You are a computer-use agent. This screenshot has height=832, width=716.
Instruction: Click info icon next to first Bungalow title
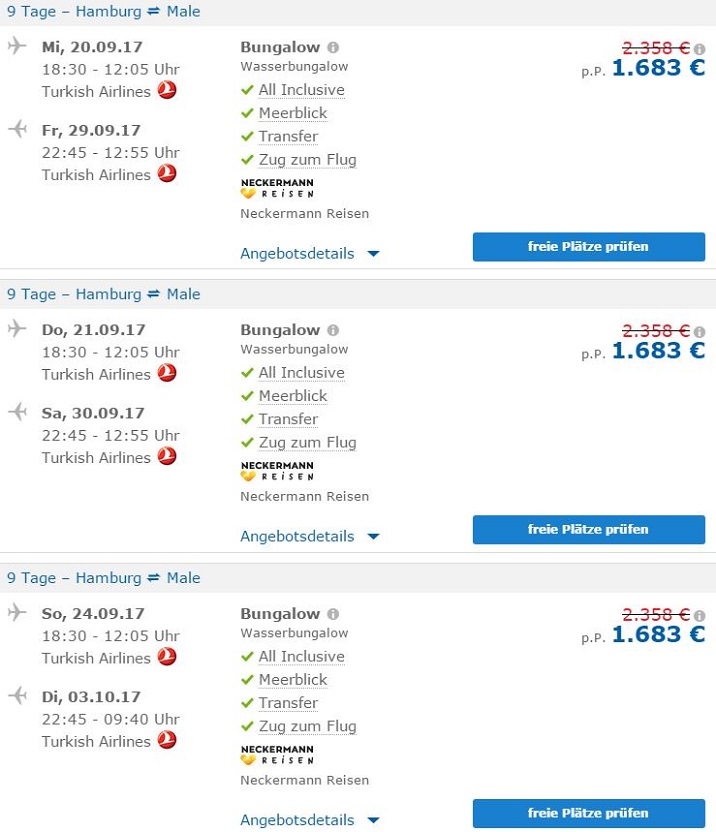coord(333,47)
